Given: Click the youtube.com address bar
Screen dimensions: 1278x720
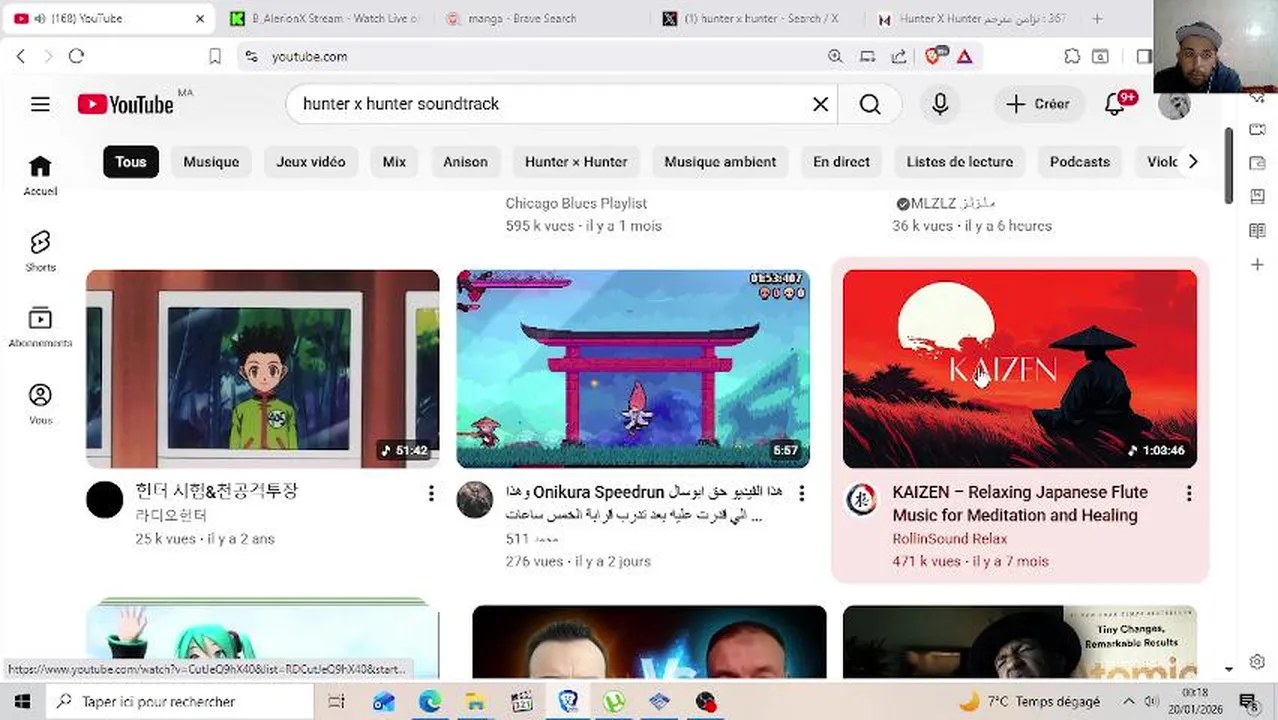Looking at the screenshot, I should coord(540,57).
